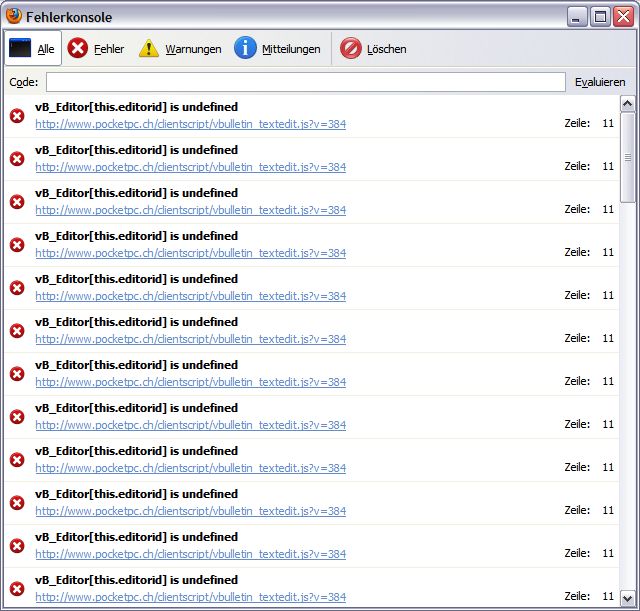Focus the Code input field

pos(306,82)
